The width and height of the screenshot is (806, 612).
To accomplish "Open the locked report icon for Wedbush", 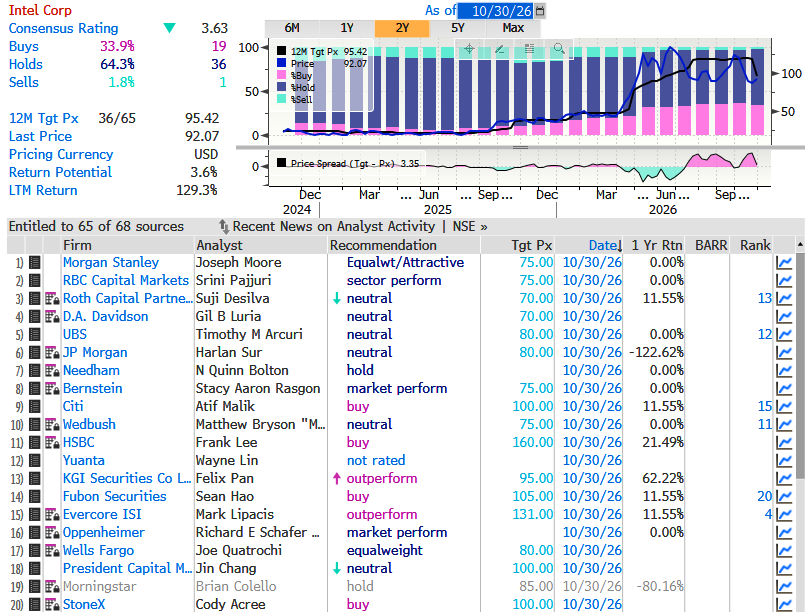I will click(x=52, y=424).
